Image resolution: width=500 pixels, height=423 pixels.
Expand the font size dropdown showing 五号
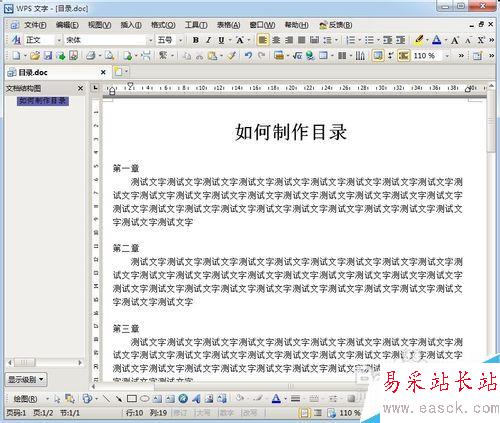coord(180,40)
